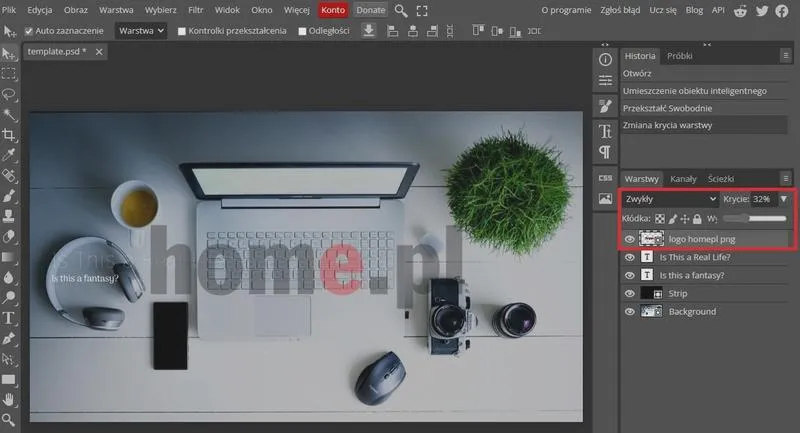Select the Rectangle shape tool
Screen dimensions: 800x433
coord(9,379)
